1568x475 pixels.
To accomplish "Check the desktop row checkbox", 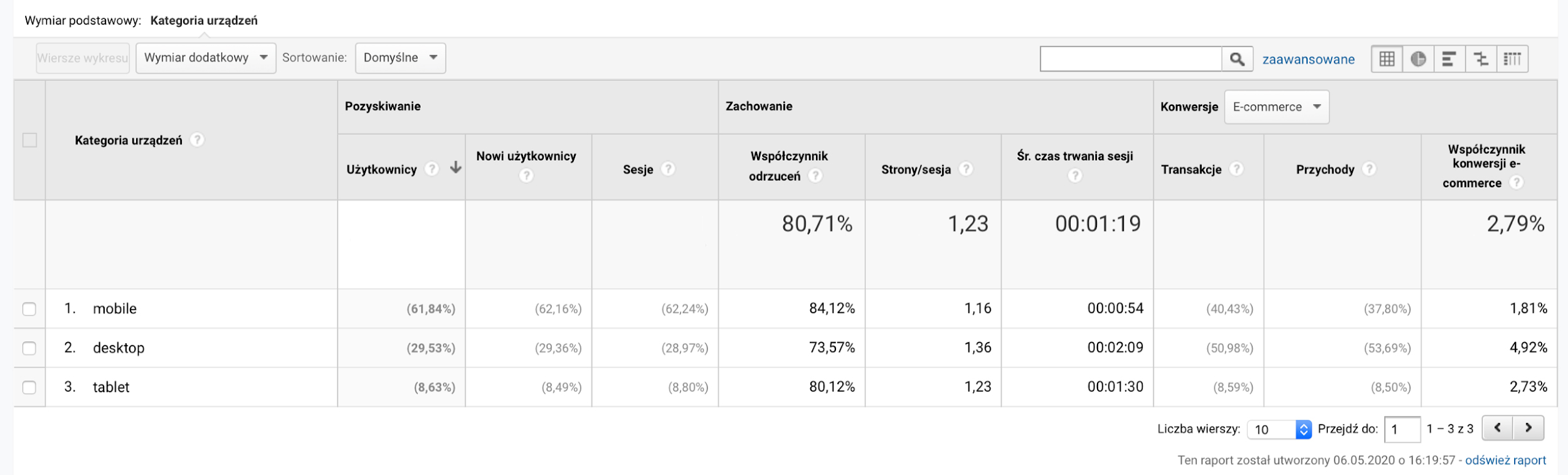I will tap(29, 348).
